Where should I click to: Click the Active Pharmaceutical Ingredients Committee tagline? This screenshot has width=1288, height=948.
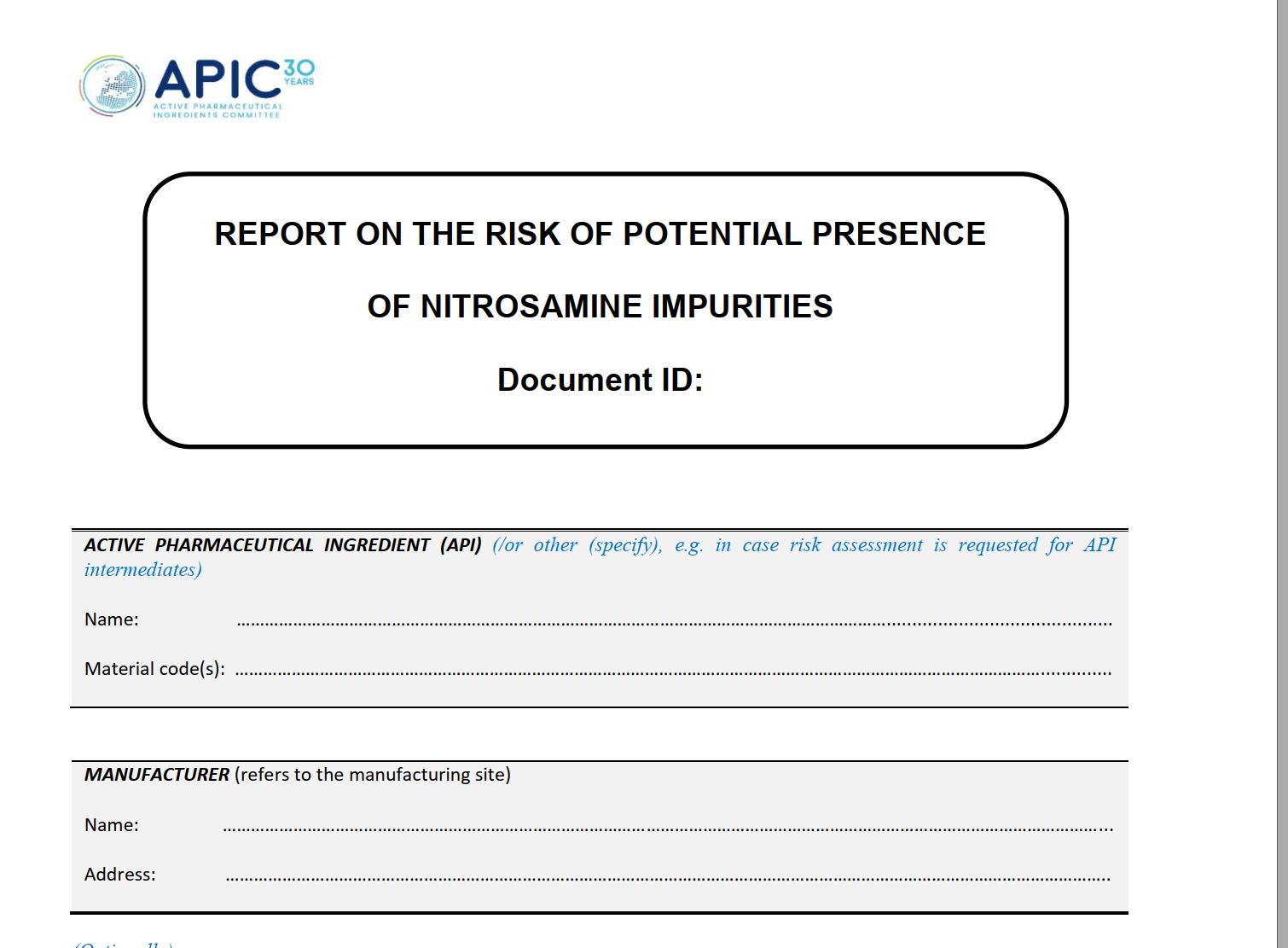[217, 111]
